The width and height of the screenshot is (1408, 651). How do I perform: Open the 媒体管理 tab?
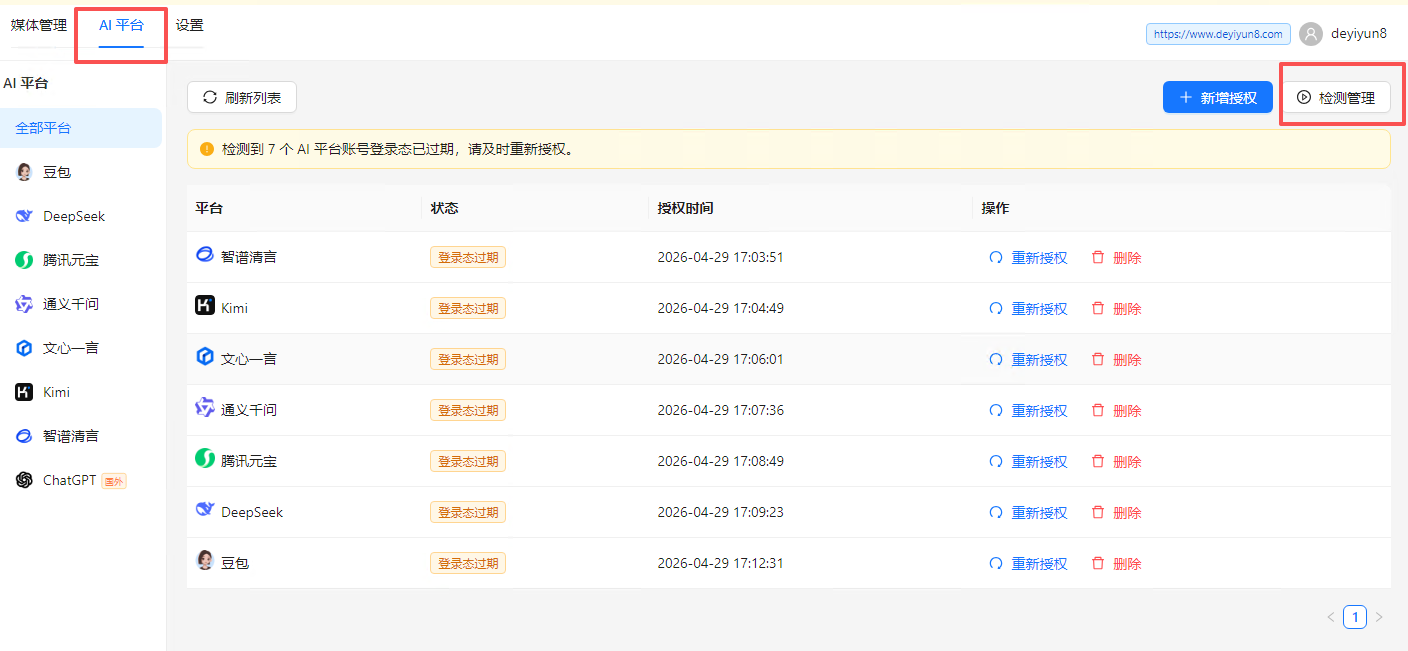point(39,26)
